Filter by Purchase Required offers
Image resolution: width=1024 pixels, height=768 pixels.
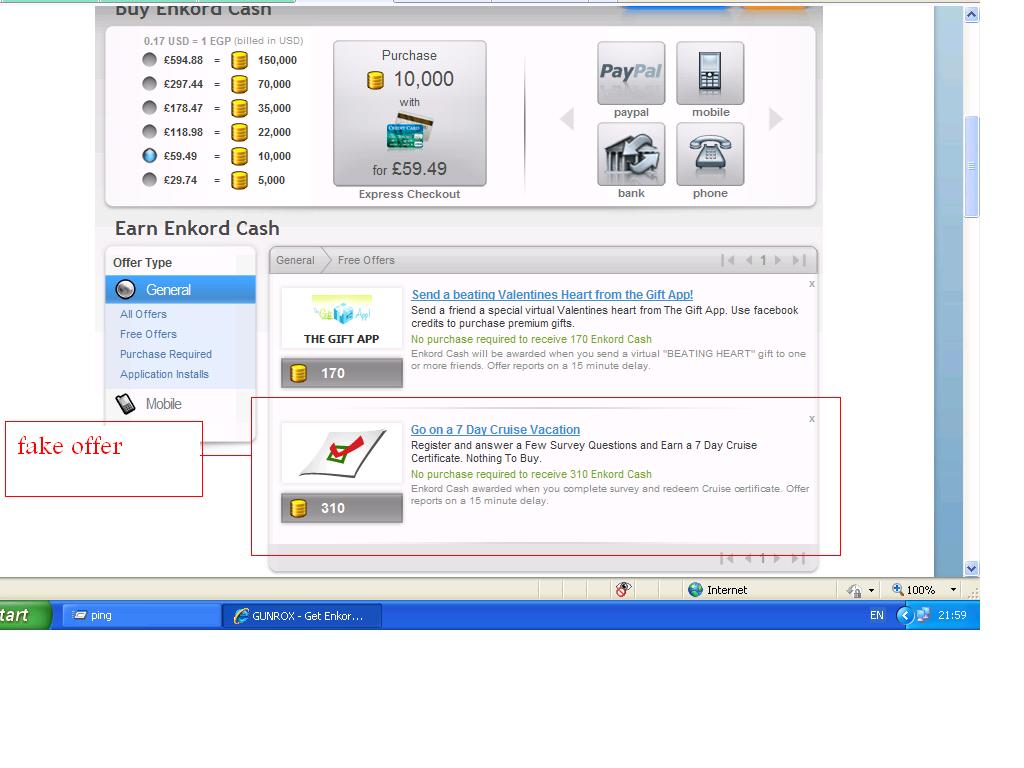tap(166, 354)
